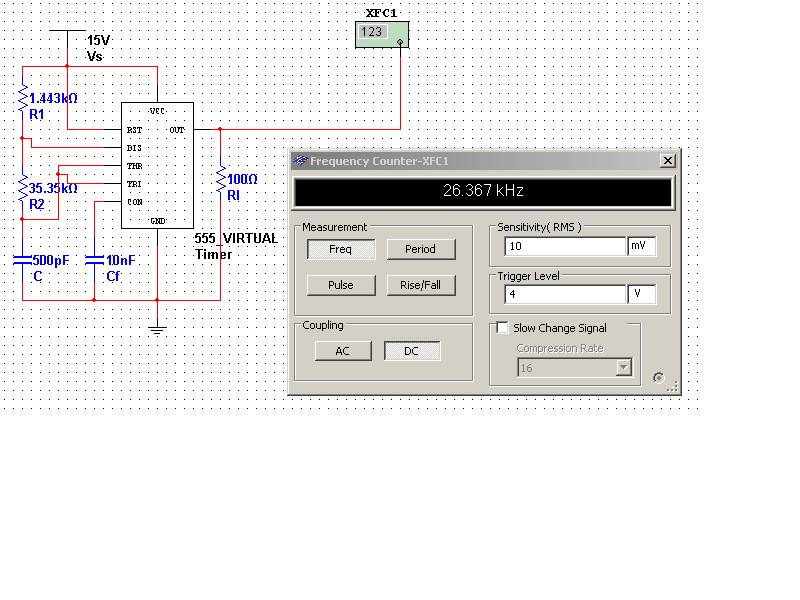Open the mV sensitivity unit selector
Viewport: 800px width, 600px height.
tap(641, 246)
